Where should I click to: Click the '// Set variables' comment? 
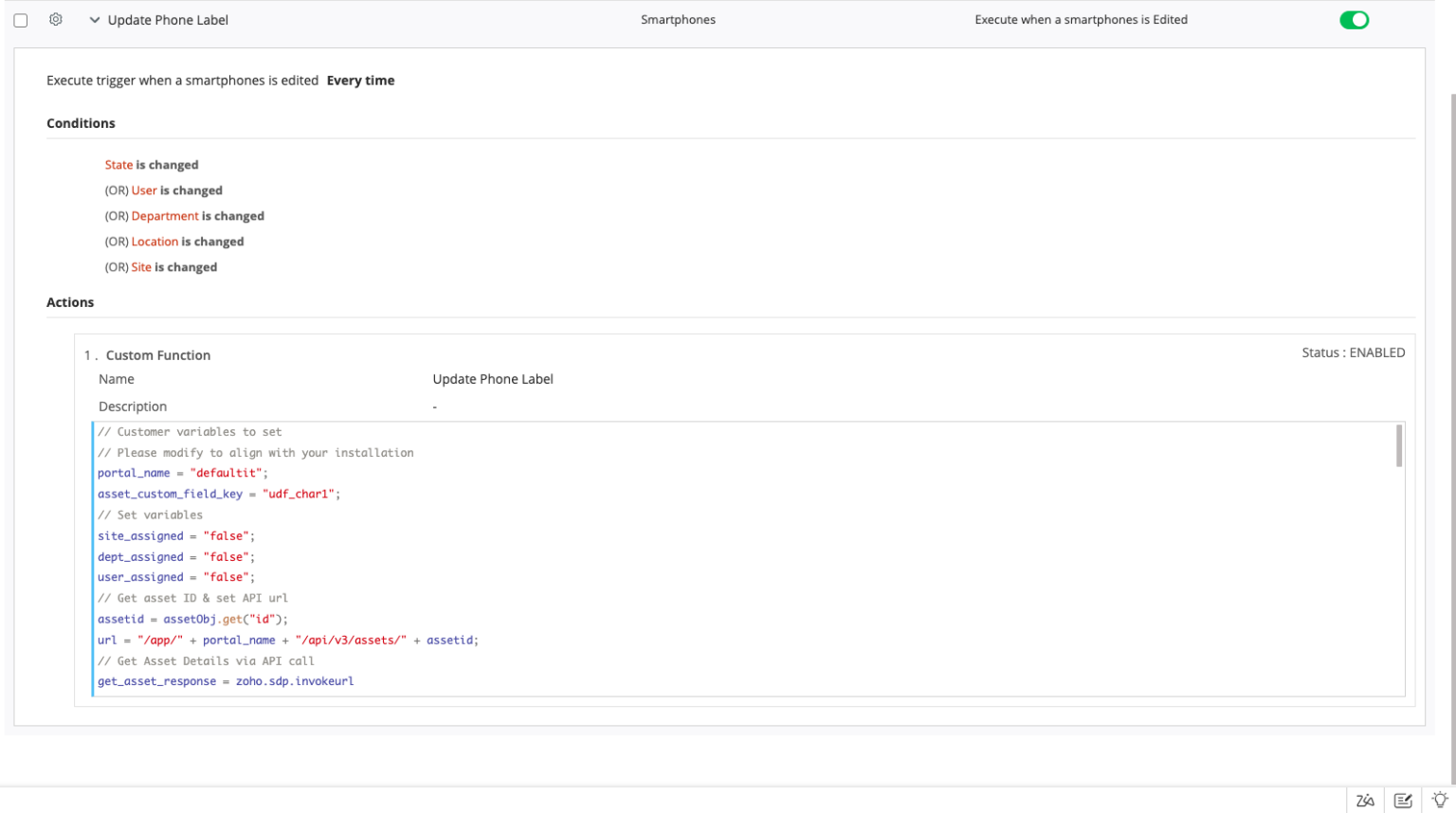pyautogui.click(x=150, y=515)
